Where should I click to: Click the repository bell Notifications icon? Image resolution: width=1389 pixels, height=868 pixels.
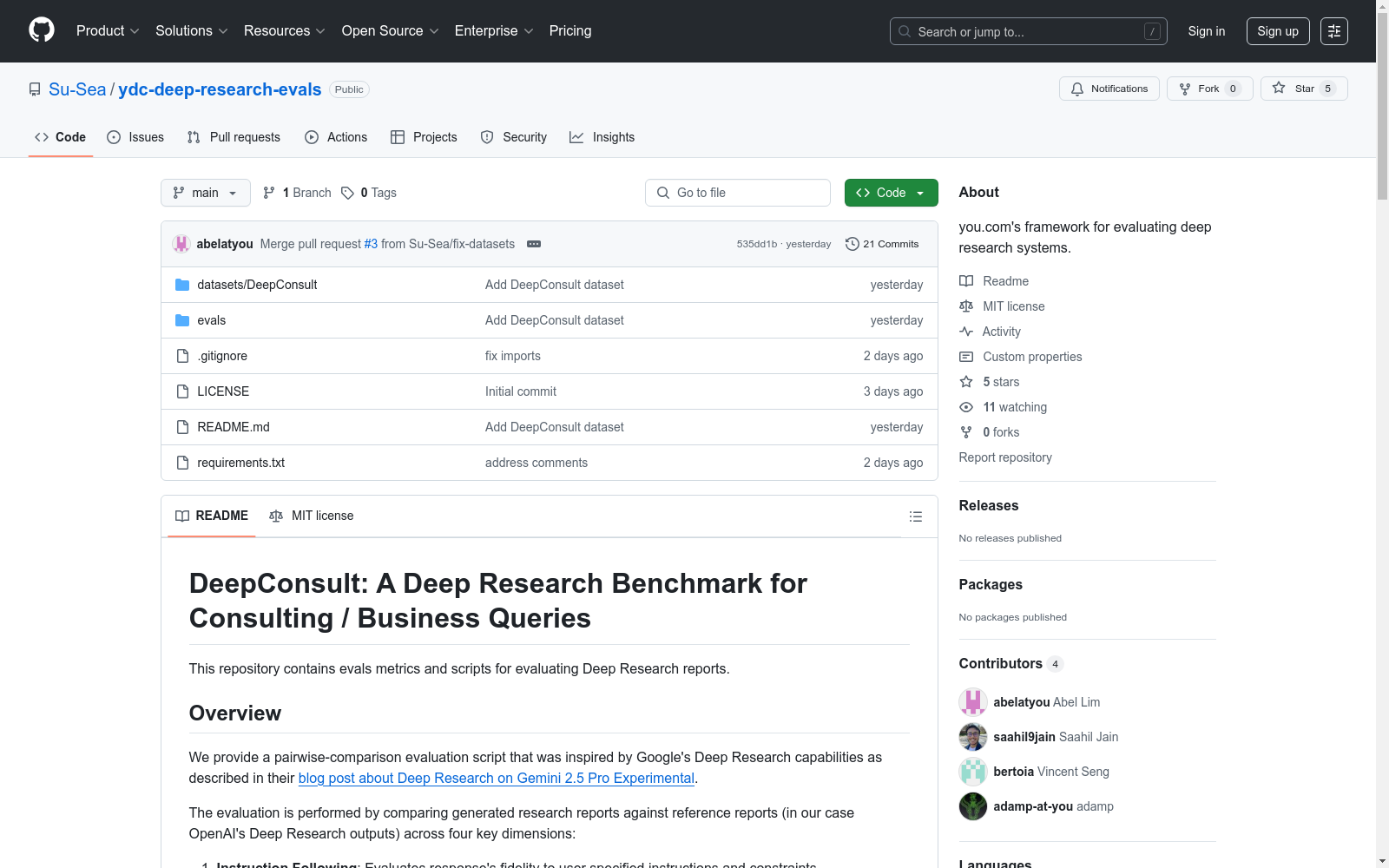coord(1077,89)
